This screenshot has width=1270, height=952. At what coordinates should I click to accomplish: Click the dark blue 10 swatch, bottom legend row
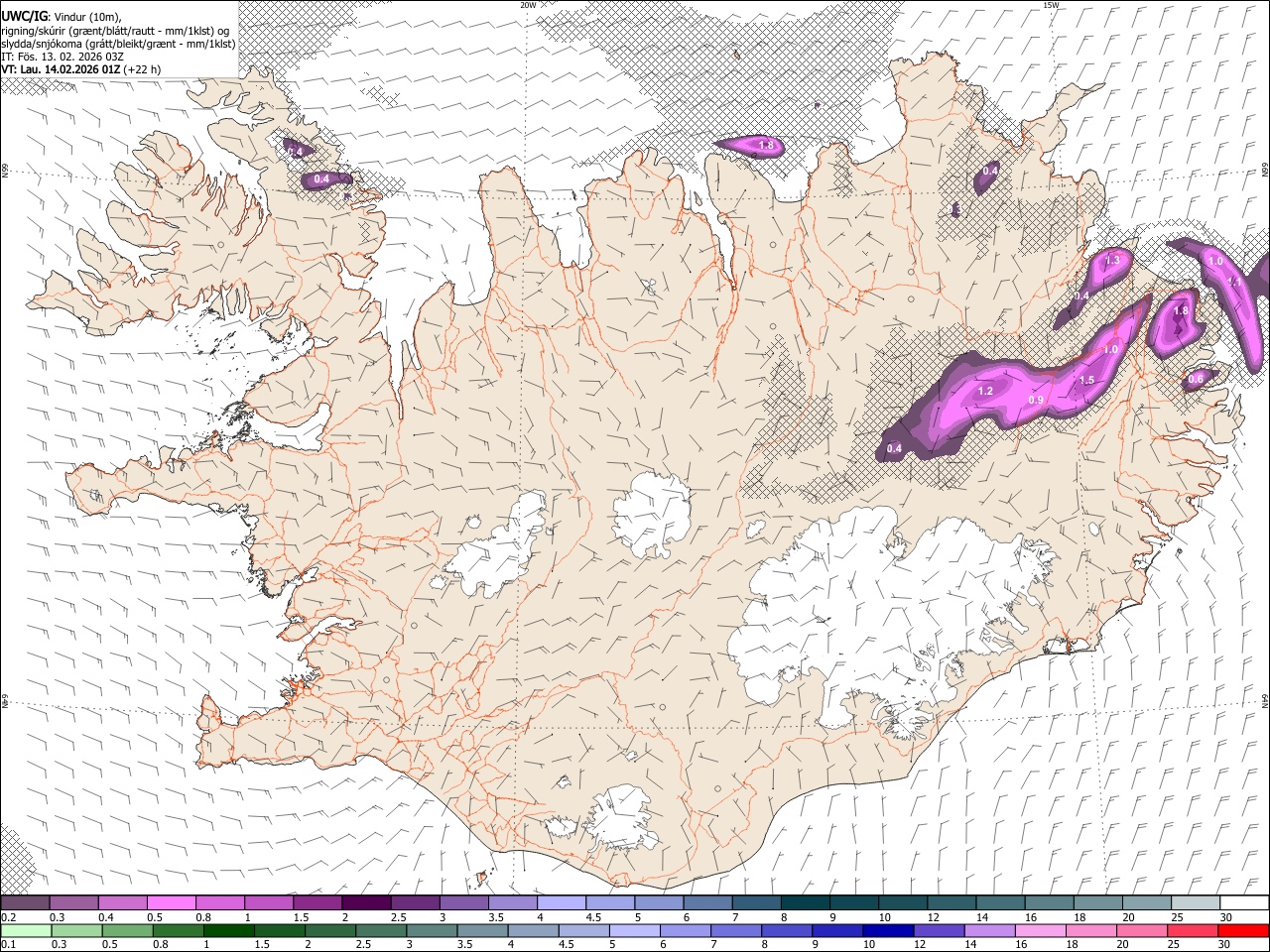(x=886, y=930)
